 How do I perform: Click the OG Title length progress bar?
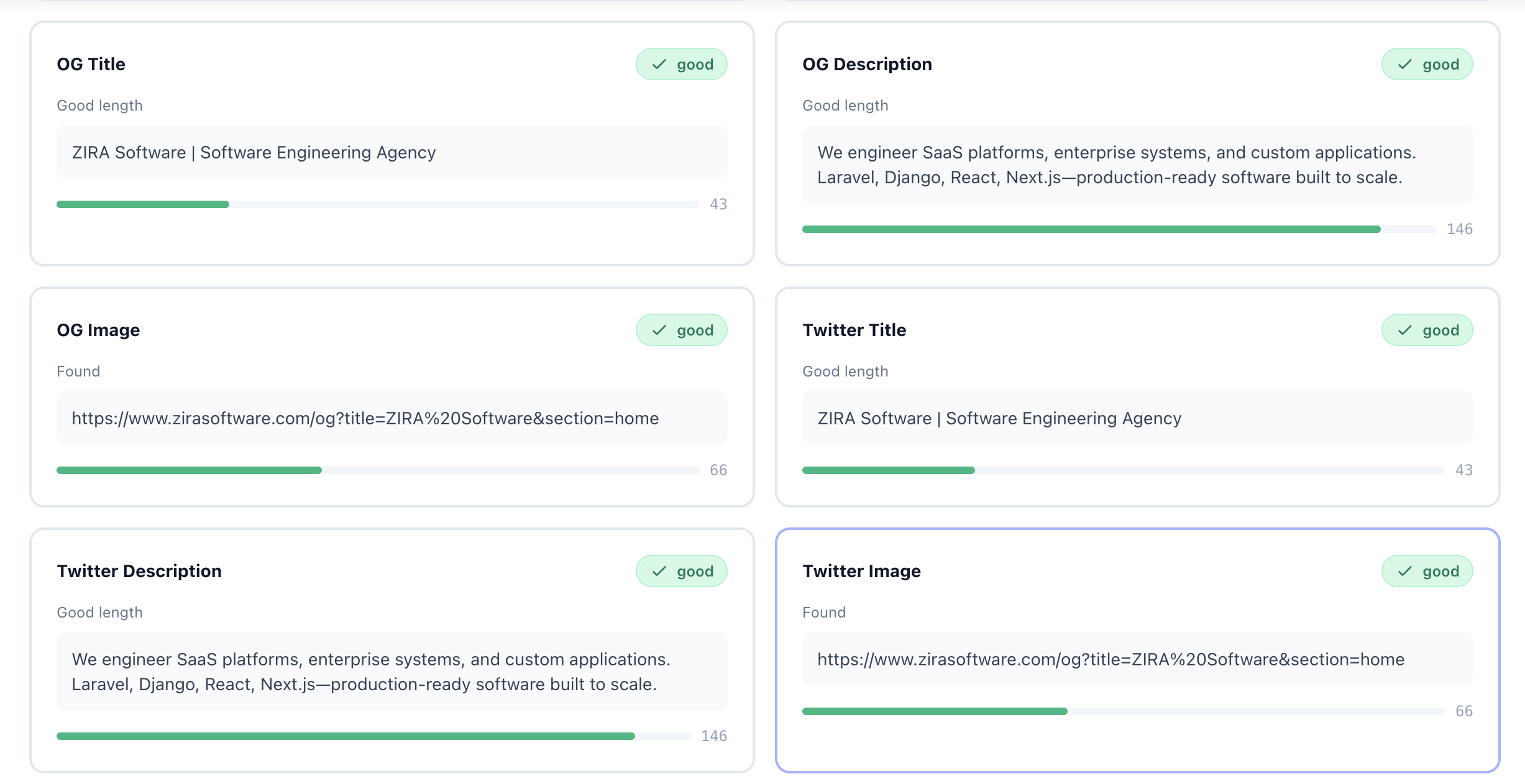point(377,204)
